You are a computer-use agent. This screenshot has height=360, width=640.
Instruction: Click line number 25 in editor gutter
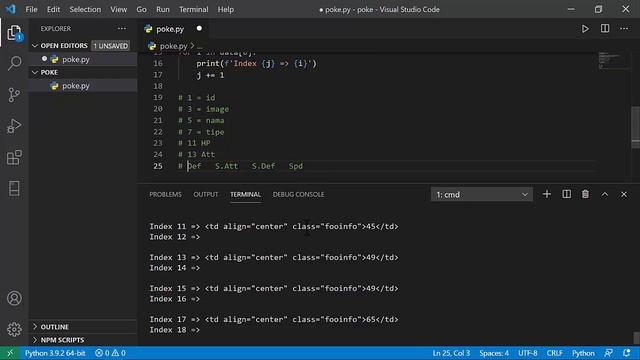[x=158, y=166]
